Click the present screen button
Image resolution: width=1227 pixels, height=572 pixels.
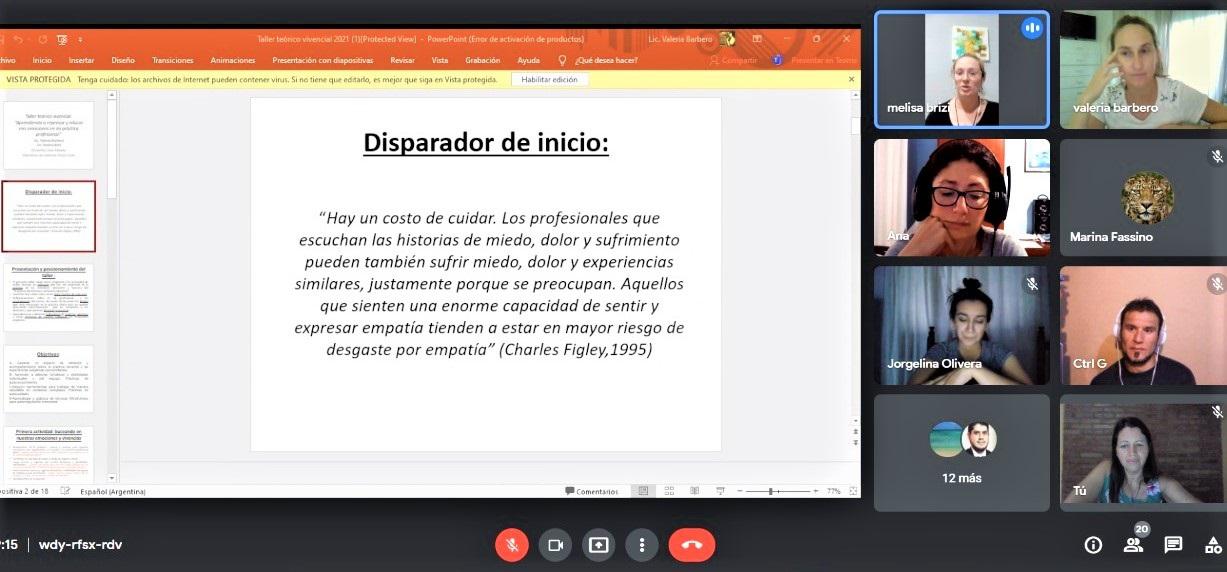pyautogui.click(x=598, y=545)
